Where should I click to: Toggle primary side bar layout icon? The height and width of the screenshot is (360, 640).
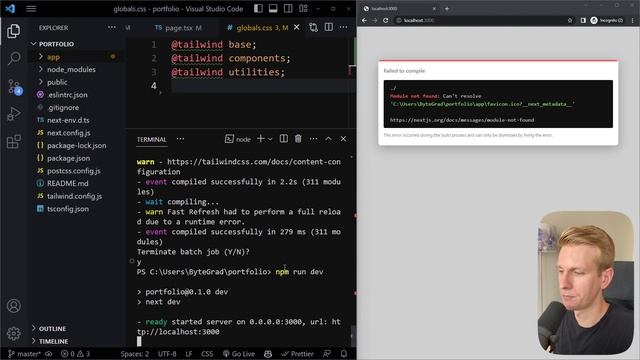click(x=258, y=9)
